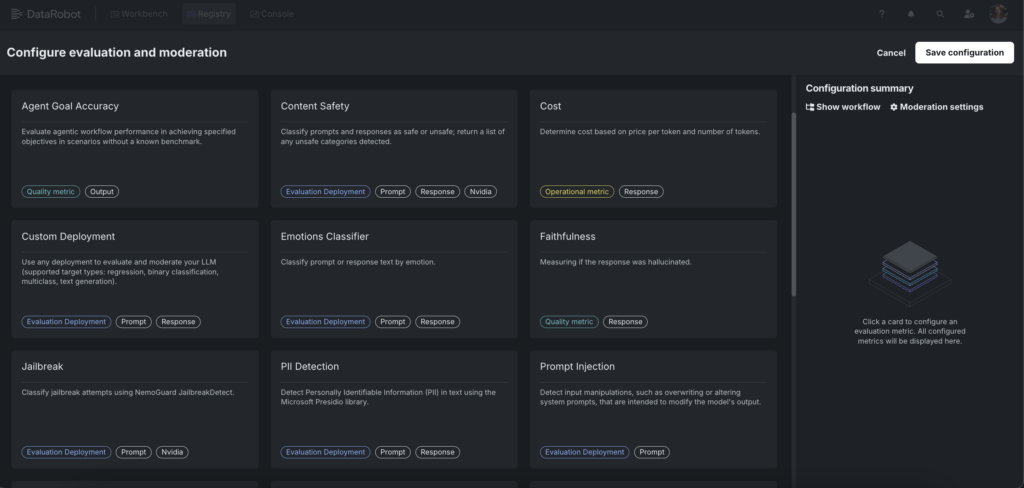Open the help question mark icon
The height and width of the screenshot is (488, 1024).
881,14
